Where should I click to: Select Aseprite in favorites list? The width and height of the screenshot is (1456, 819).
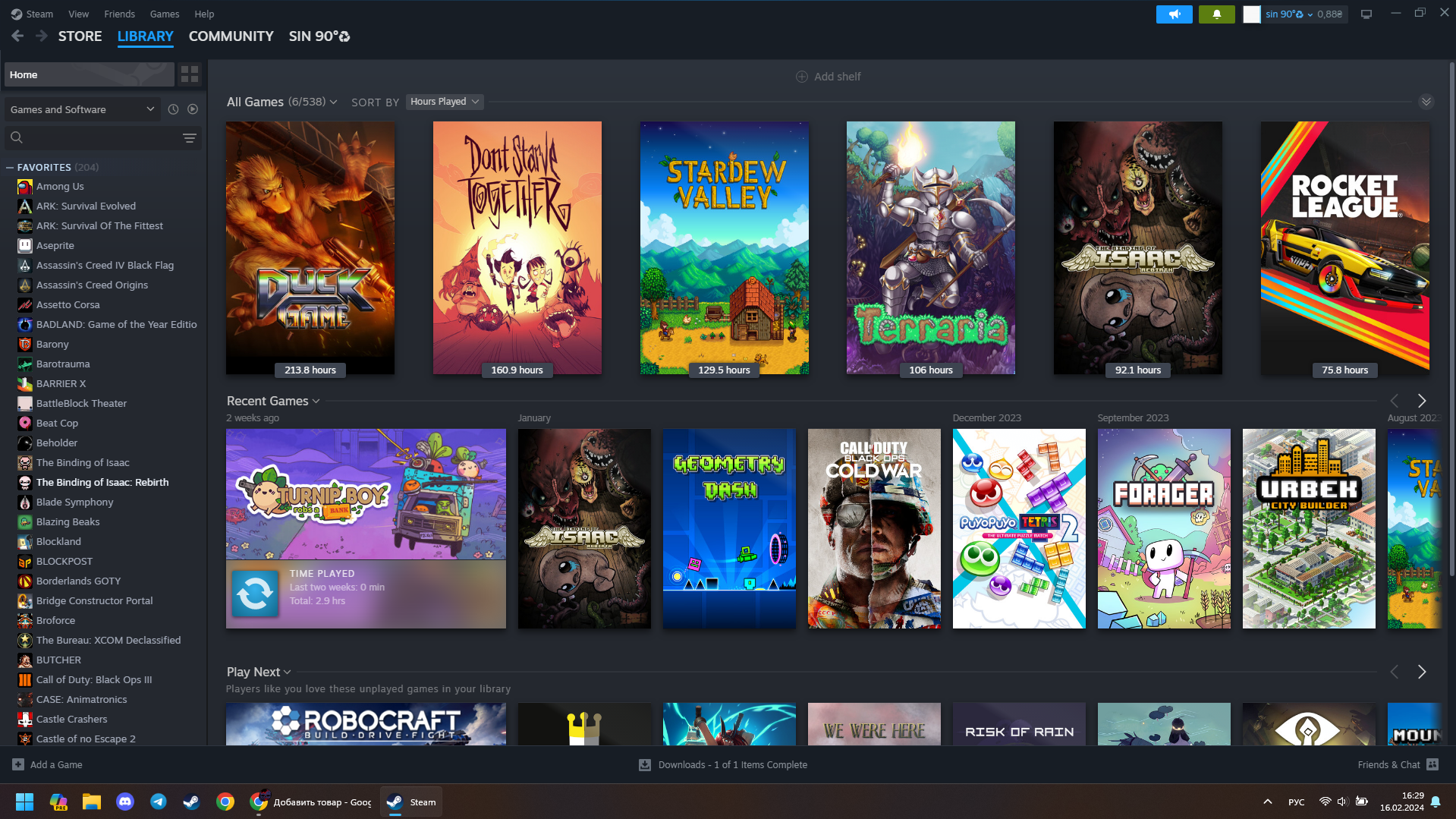(55, 245)
